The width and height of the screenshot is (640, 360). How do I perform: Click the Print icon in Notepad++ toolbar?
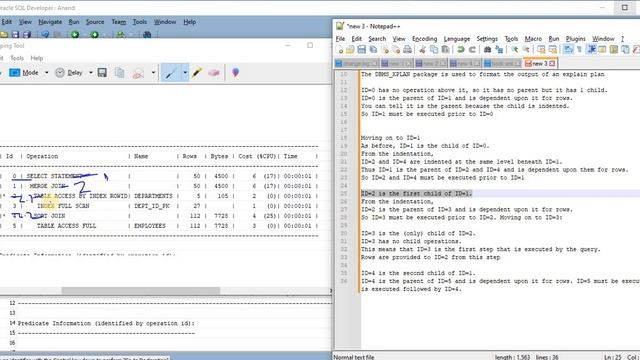click(407, 50)
